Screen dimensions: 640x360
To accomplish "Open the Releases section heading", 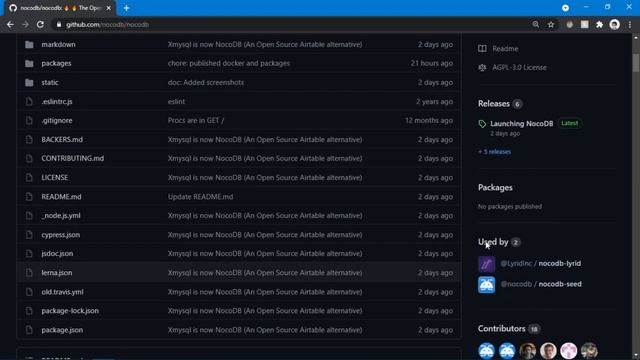I will pos(493,104).
